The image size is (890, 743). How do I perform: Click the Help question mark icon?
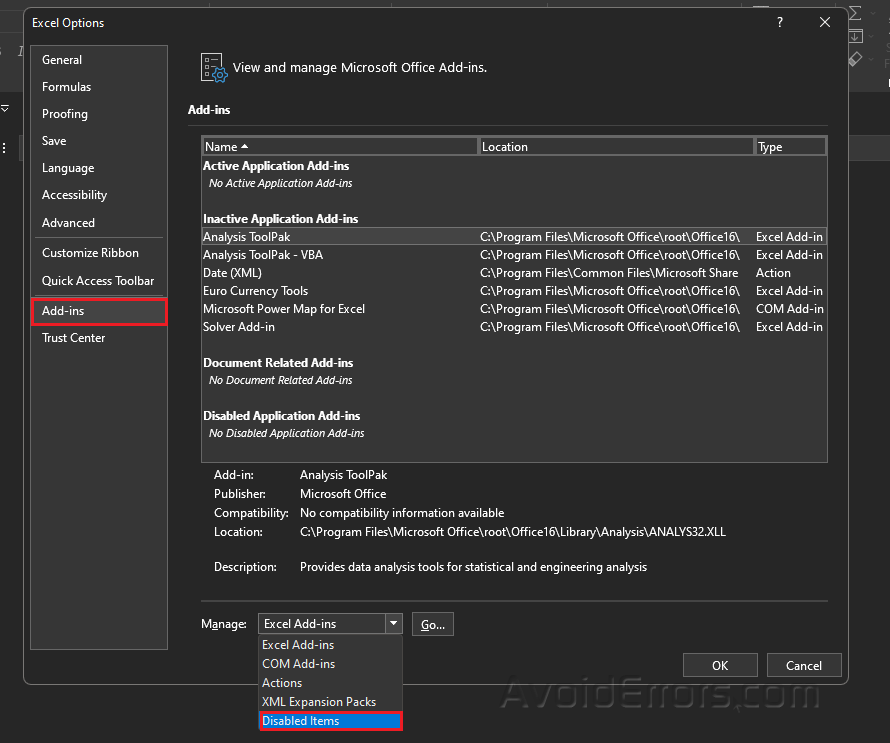[x=780, y=22]
